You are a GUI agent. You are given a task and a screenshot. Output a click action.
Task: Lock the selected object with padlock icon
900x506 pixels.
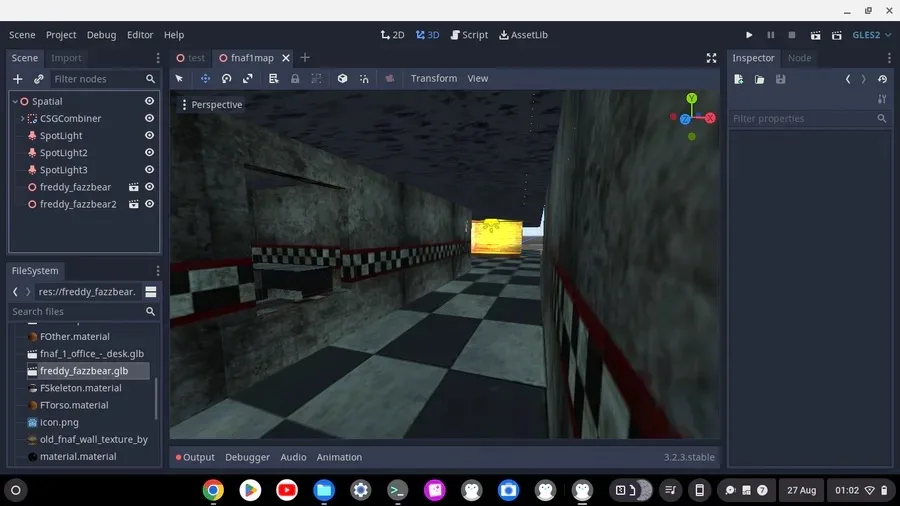pos(295,79)
